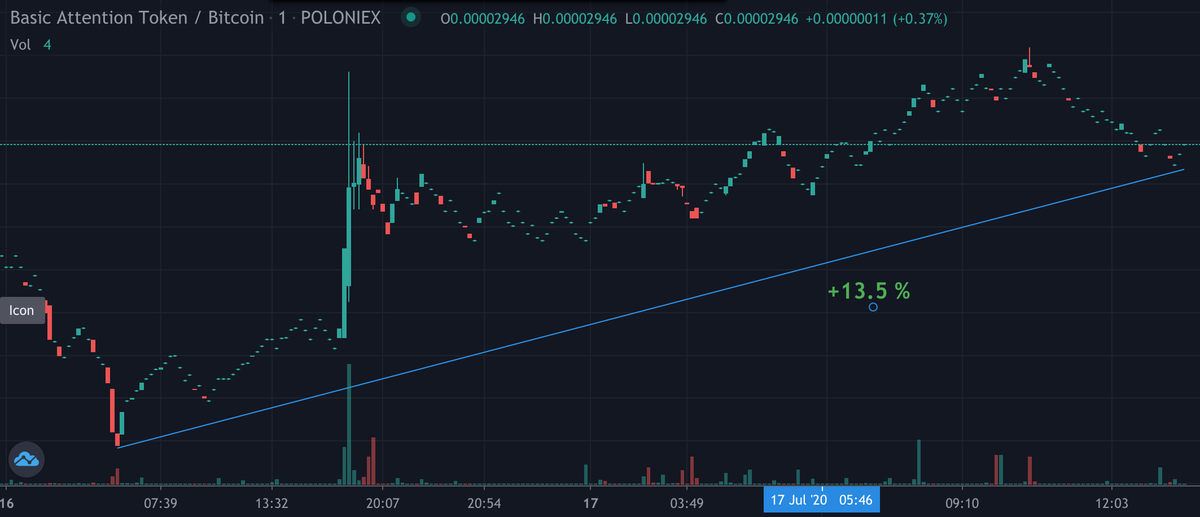
Task: Click the "Icon" tooltip label
Action: [x=22, y=311]
